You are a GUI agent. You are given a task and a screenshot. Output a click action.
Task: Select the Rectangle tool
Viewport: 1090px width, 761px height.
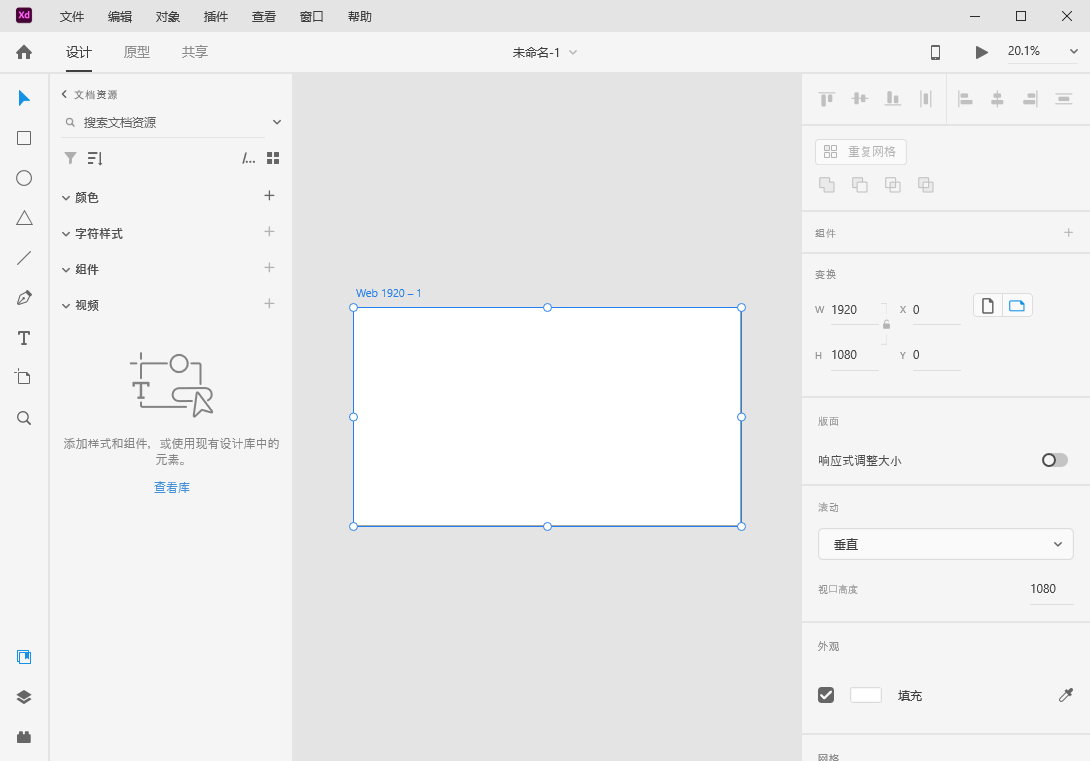[x=24, y=138]
